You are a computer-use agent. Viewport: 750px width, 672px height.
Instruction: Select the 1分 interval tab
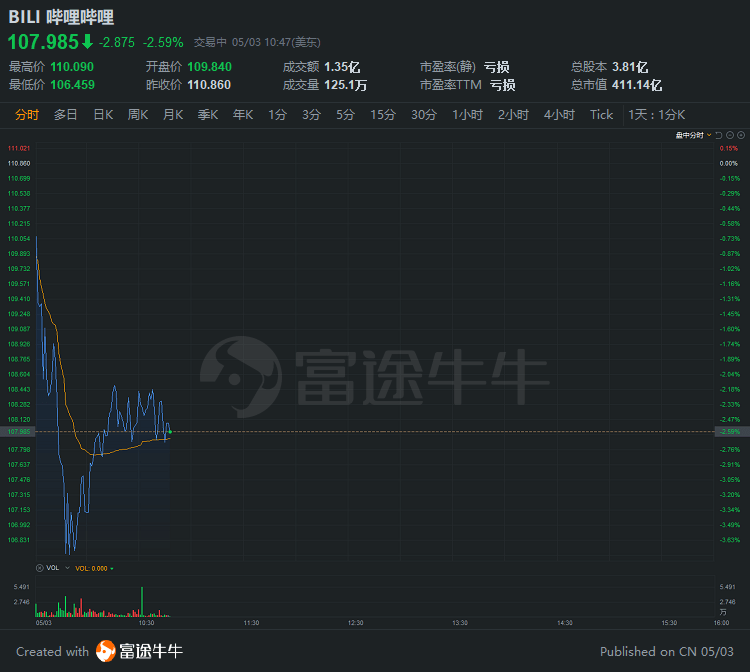tap(277, 115)
